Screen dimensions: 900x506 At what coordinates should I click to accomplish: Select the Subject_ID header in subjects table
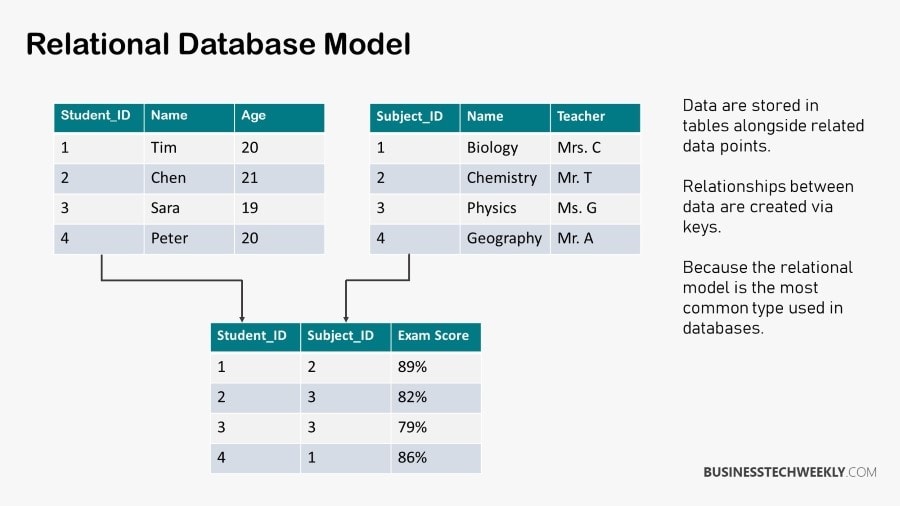point(414,118)
